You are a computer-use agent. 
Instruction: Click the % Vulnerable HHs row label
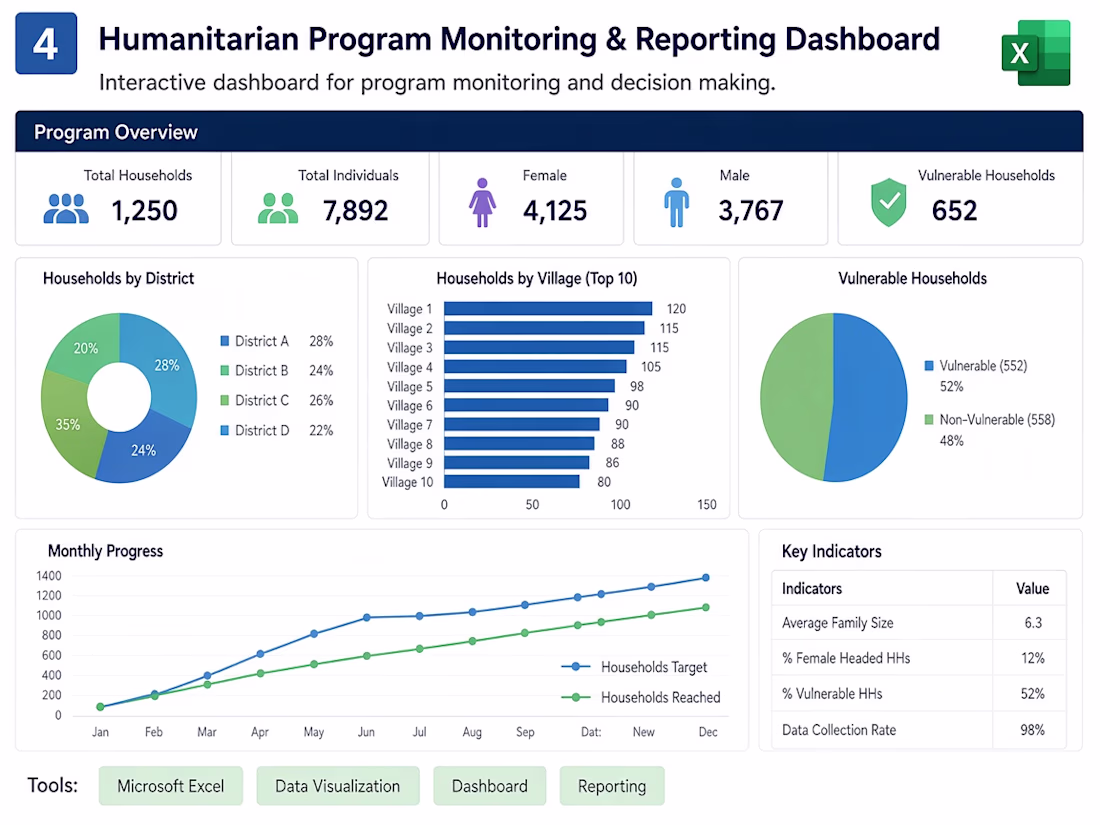coord(832,694)
